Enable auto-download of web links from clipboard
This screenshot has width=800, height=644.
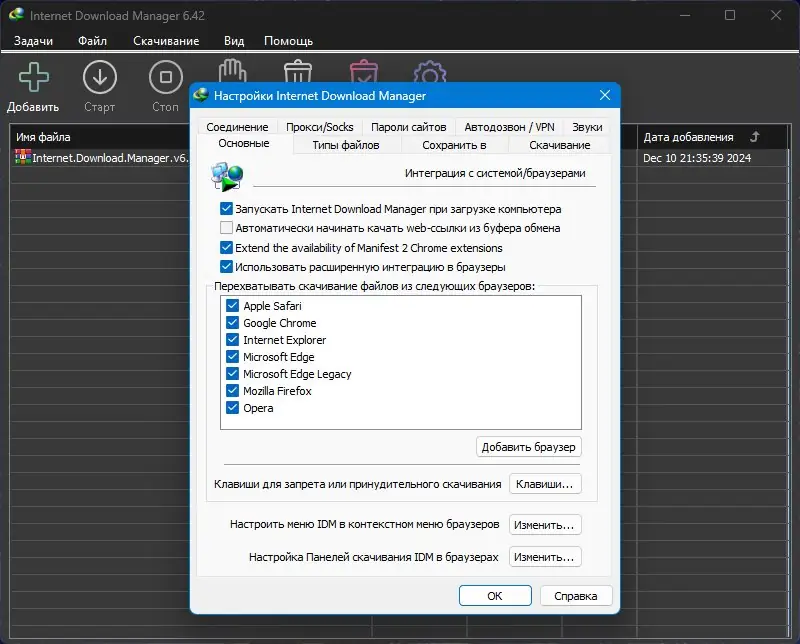[x=226, y=228]
